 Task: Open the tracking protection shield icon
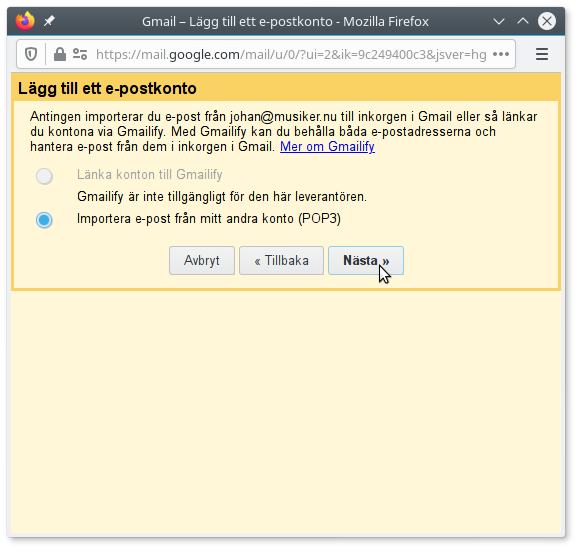[x=31, y=54]
